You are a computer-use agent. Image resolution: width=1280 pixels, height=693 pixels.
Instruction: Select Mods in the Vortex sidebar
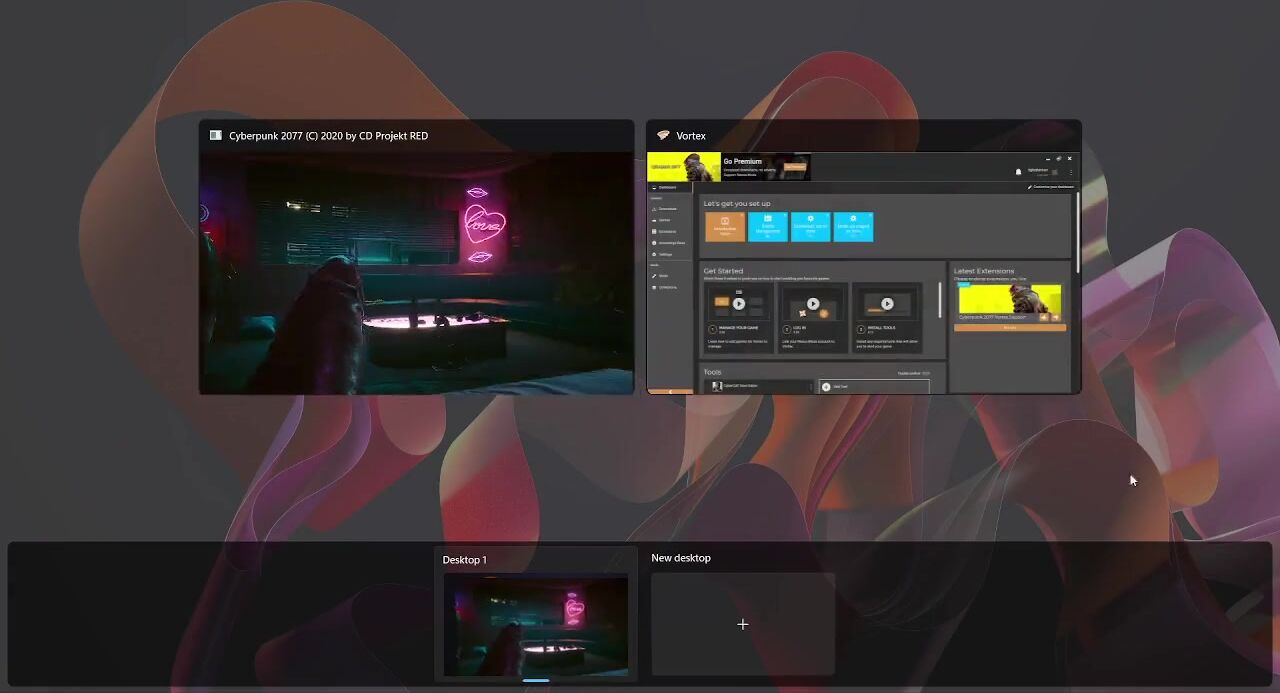663,275
